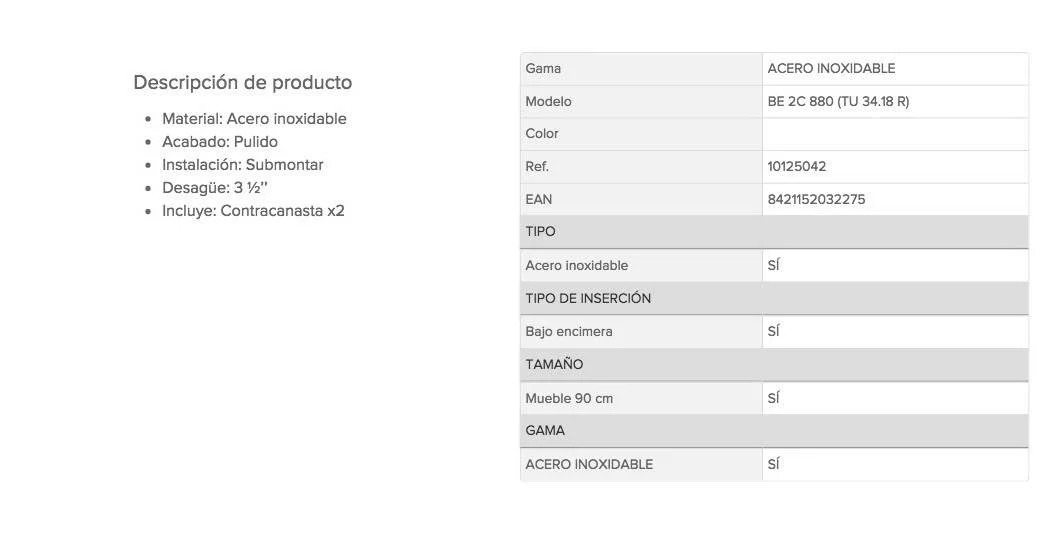Click the model value 'BE 2C 880 (TU 34.18 R)'
1040x555 pixels.
point(838,102)
